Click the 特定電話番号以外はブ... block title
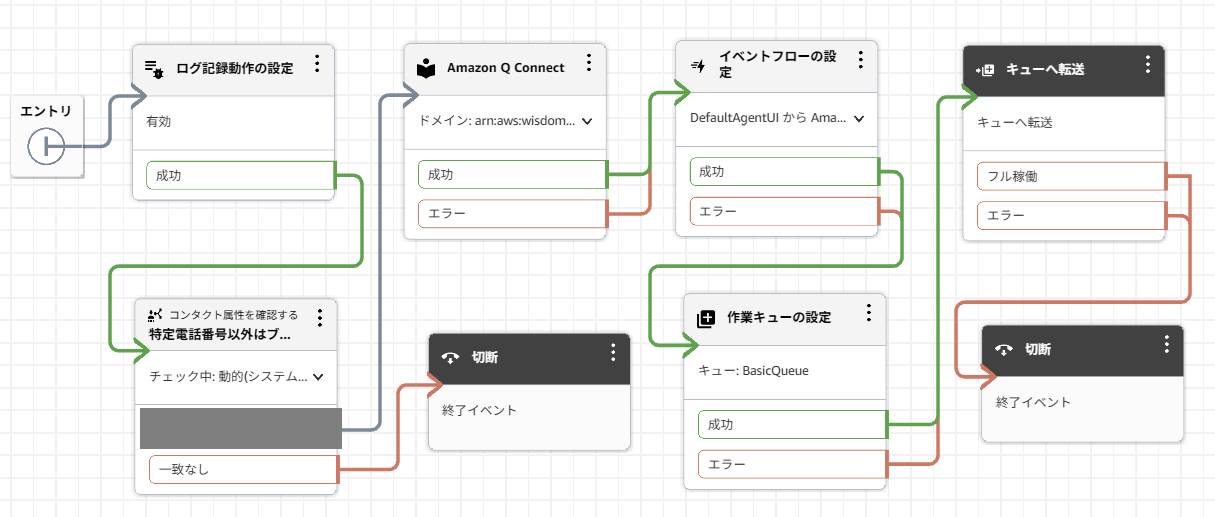 [221, 335]
